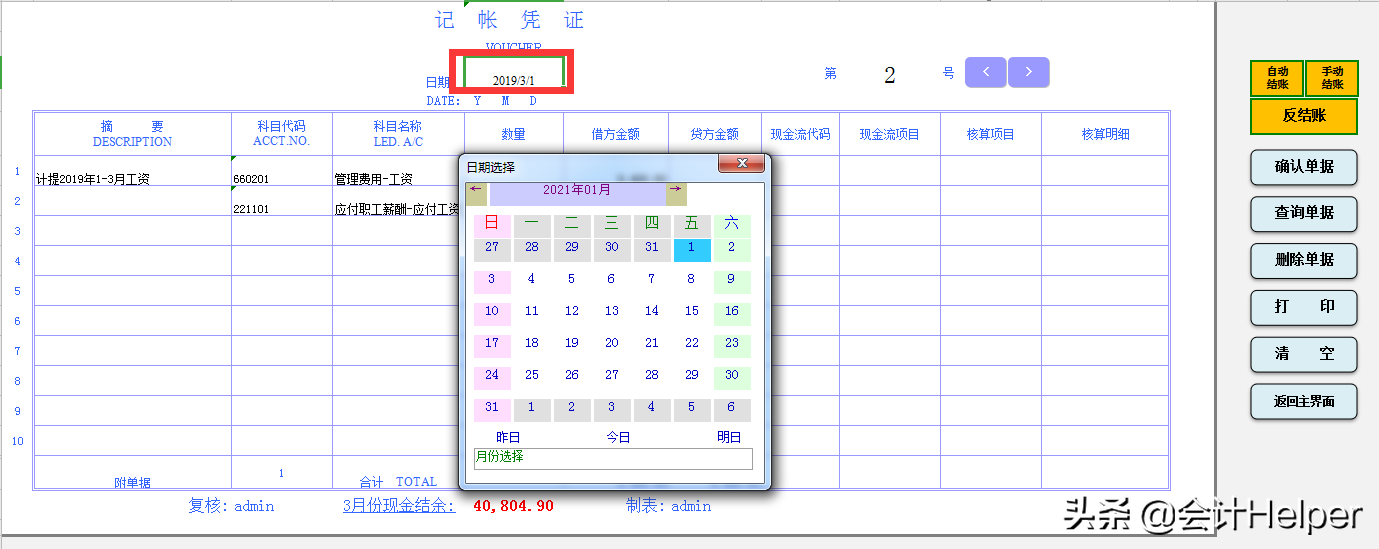Click the 确认单据 button

1304,167
